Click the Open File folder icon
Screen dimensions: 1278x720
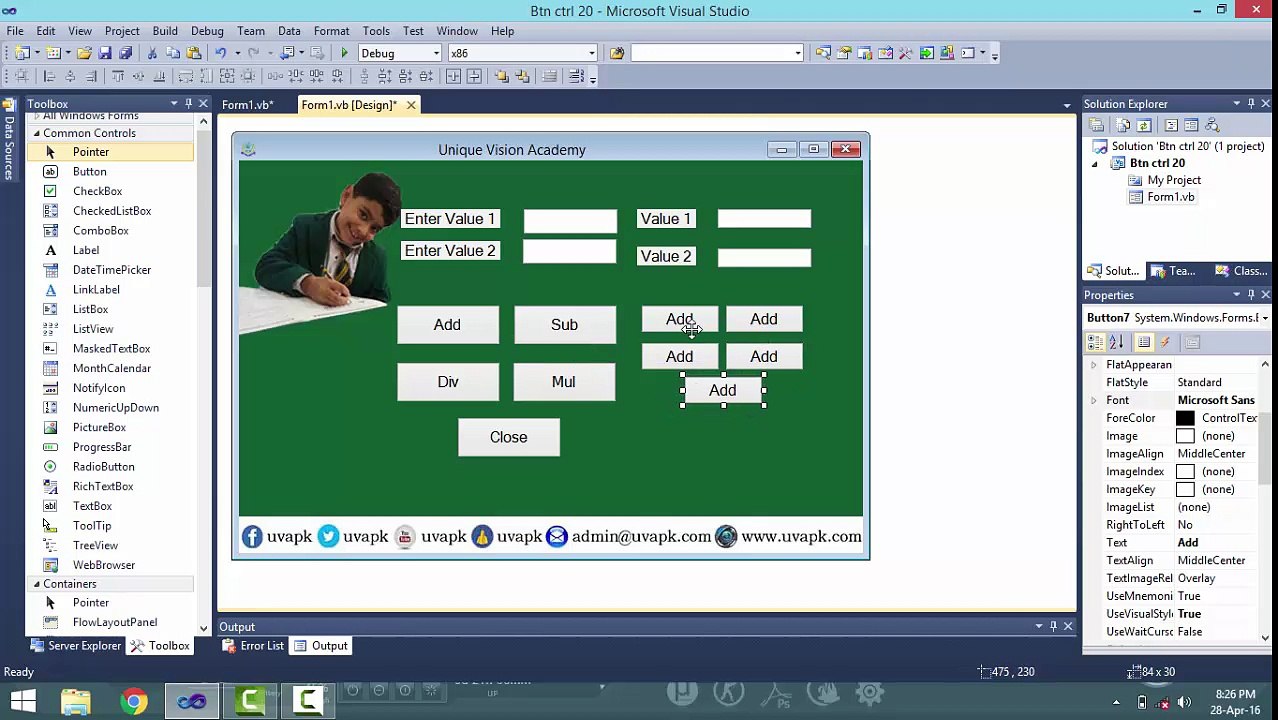click(85, 53)
